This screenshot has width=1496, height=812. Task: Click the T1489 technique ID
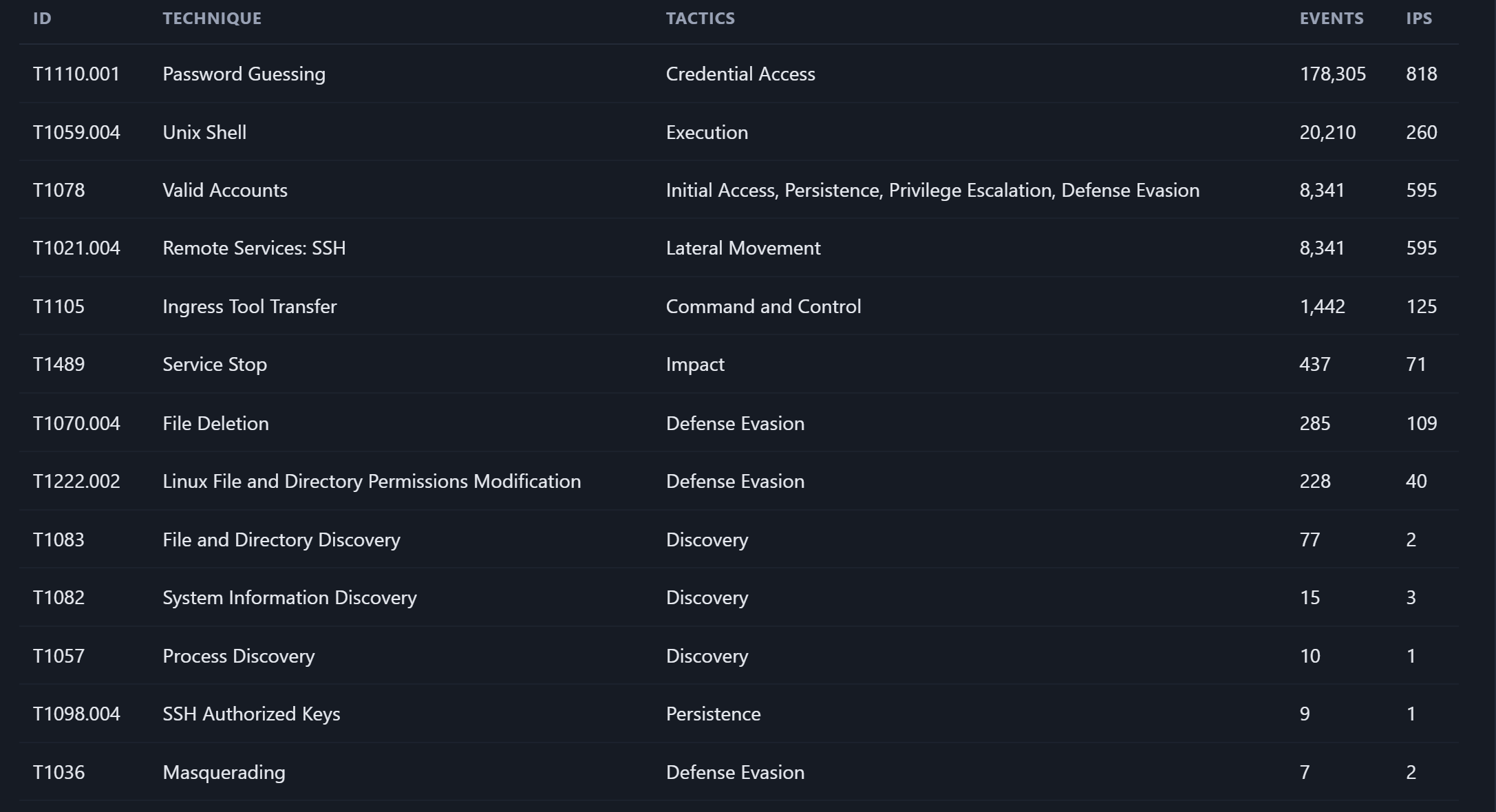[58, 364]
